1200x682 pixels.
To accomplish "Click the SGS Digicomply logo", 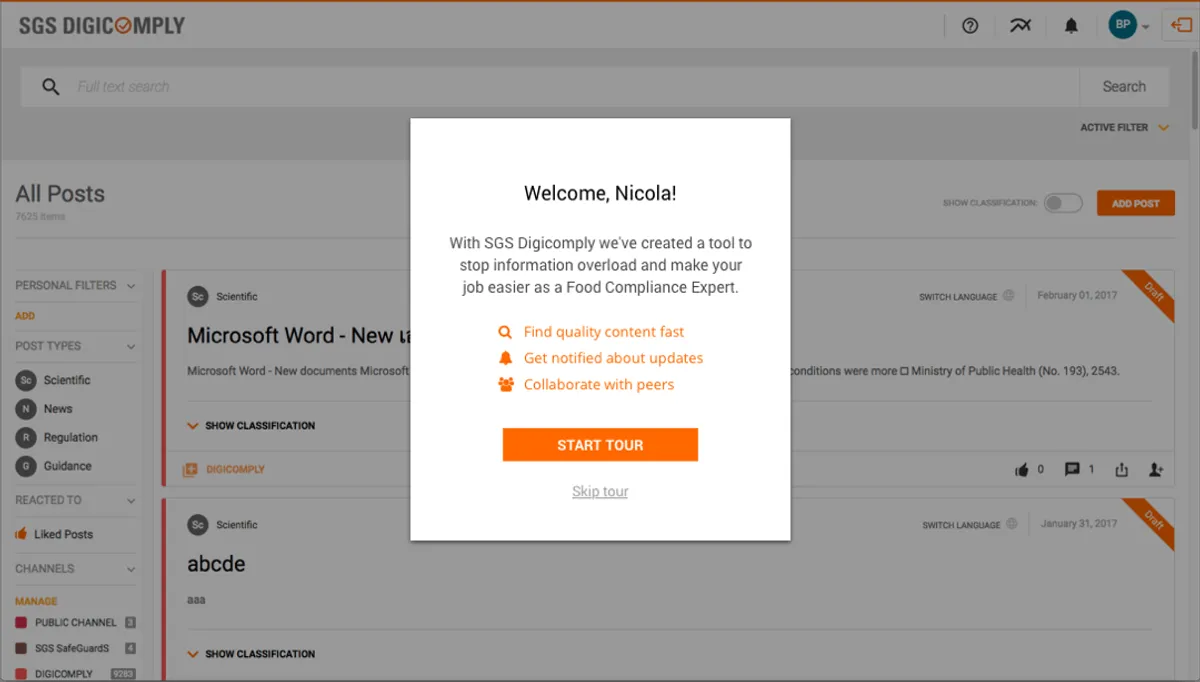I will tap(102, 26).
